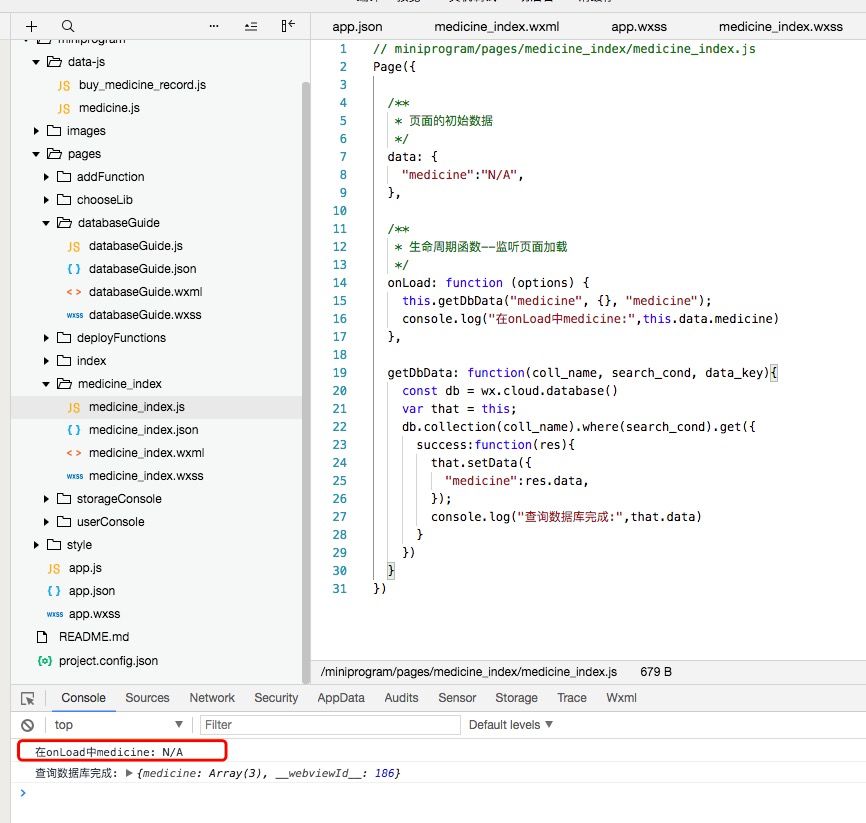The width and height of the screenshot is (866, 823).
Task: Open search in the file explorer
Action: pos(68,26)
